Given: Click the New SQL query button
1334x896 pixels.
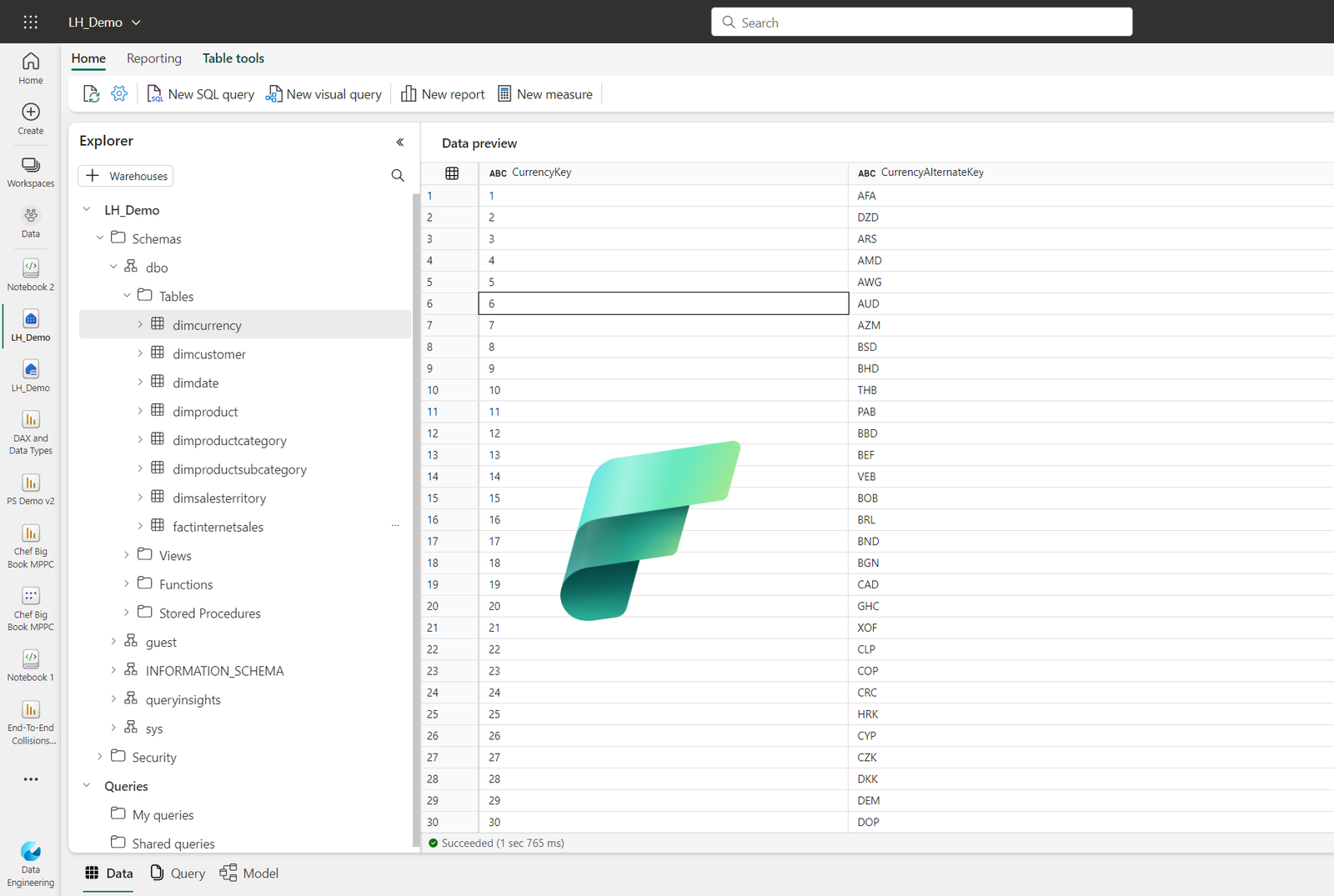Looking at the screenshot, I should click(200, 93).
